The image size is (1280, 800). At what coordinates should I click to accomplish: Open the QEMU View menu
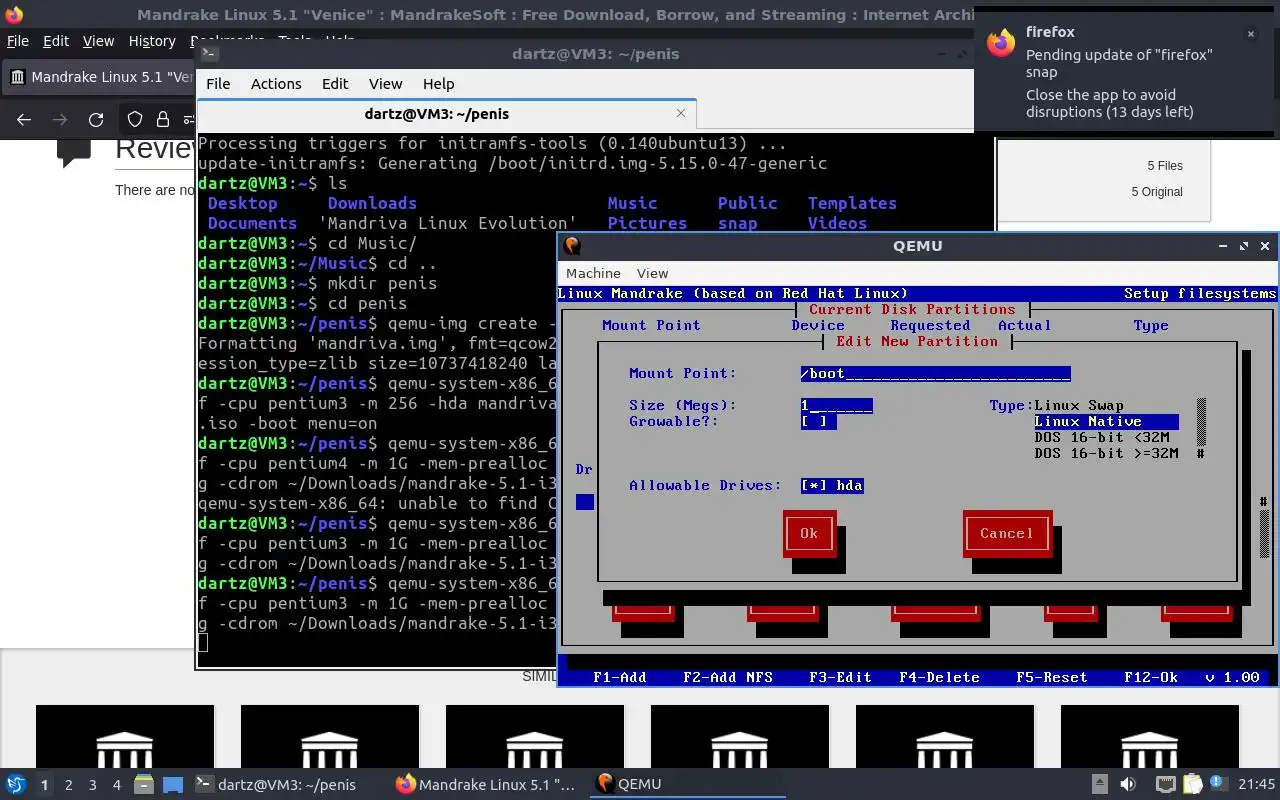coord(652,273)
